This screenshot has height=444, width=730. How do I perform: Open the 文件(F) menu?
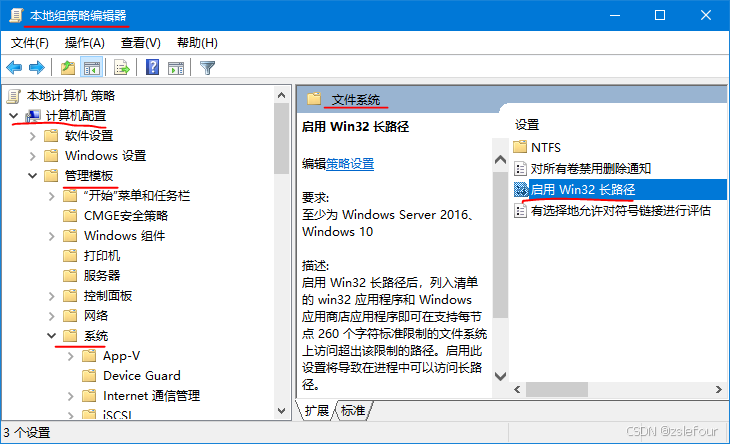[30, 43]
